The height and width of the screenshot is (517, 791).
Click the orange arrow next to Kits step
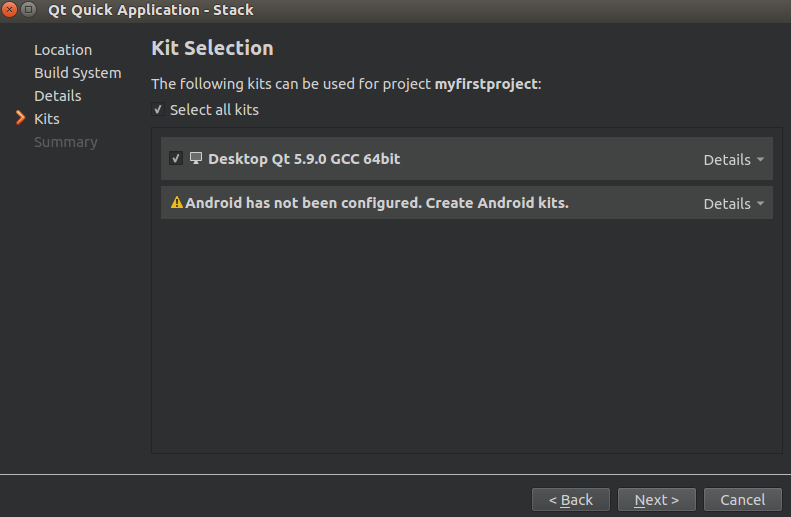pyautogui.click(x=20, y=118)
